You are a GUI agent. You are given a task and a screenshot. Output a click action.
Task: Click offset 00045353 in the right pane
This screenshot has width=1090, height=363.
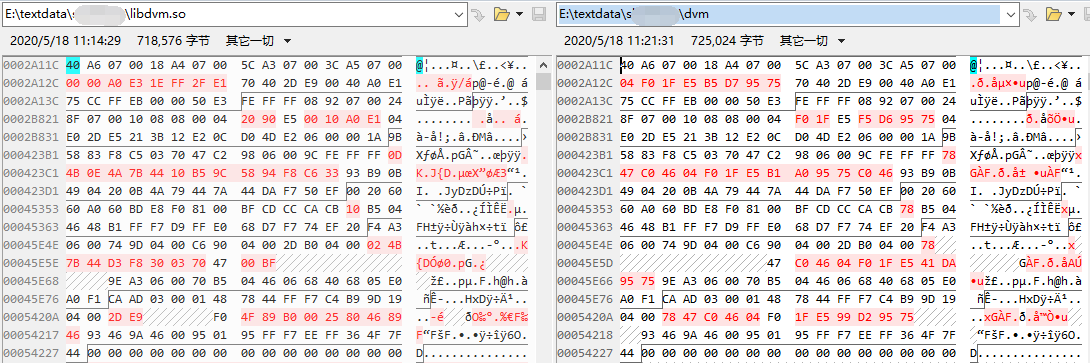coord(585,209)
